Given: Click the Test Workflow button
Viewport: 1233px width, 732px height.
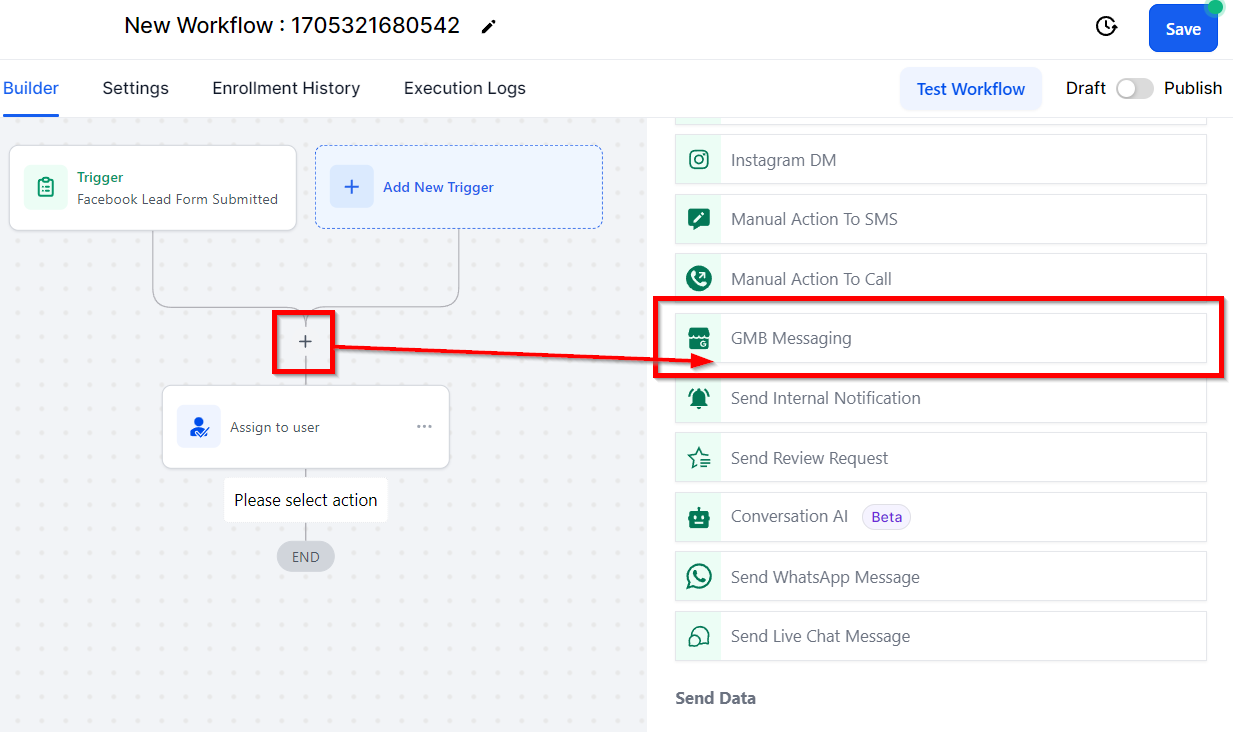Looking at the screenshot, I should (971, 89).
